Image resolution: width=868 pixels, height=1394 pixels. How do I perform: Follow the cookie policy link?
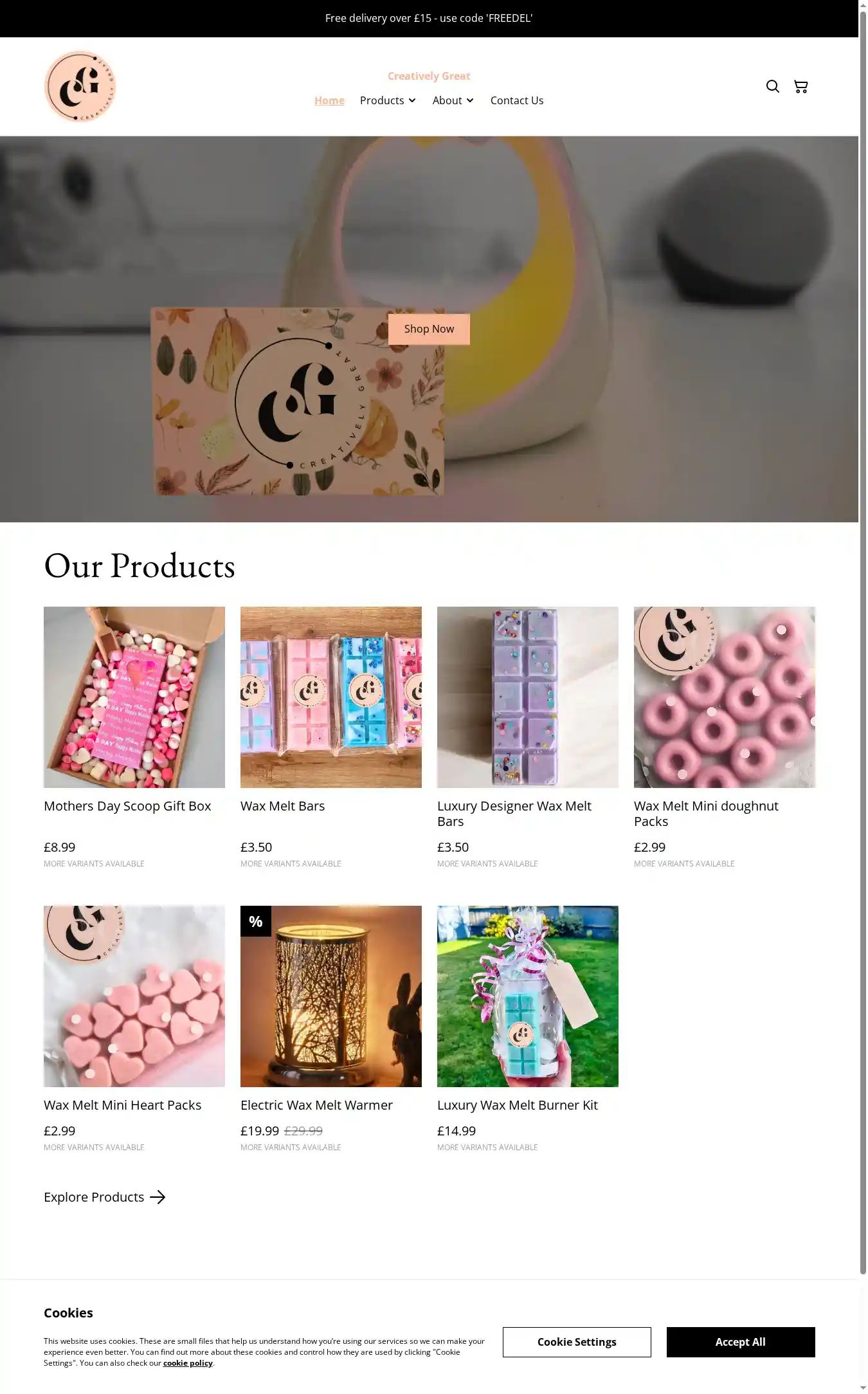[188, 1362]
